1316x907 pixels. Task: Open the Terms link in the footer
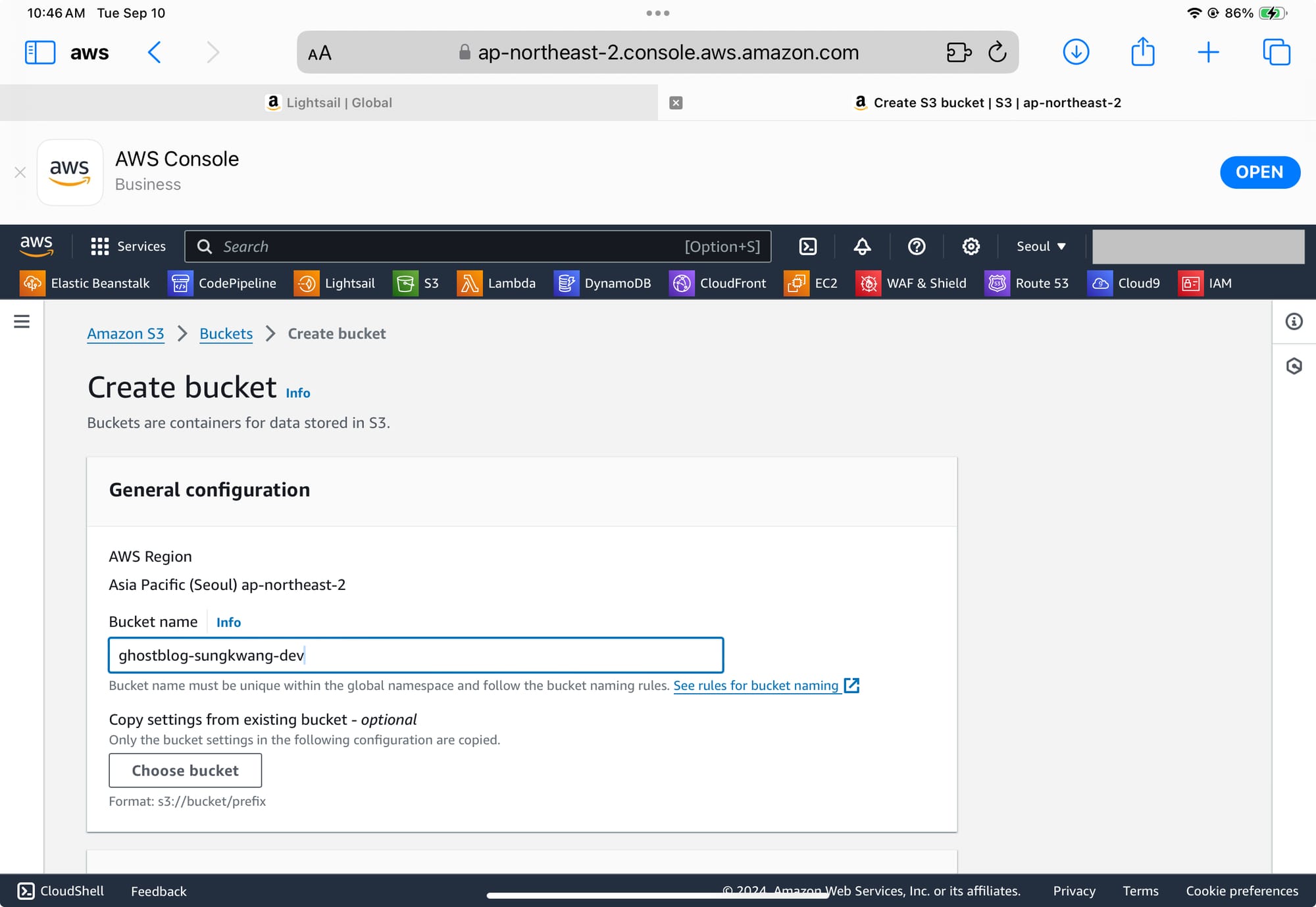tap(1140, 891)
